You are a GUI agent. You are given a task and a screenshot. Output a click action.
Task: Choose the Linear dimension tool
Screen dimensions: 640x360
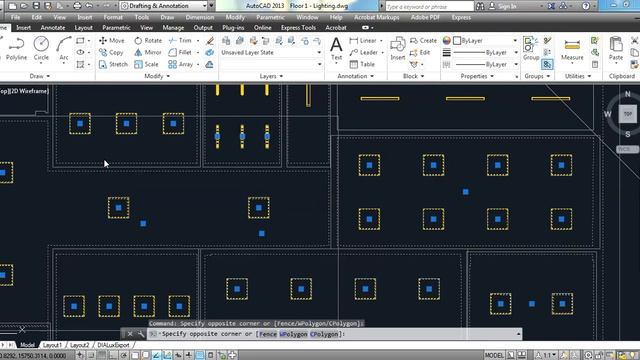(363, 40)
